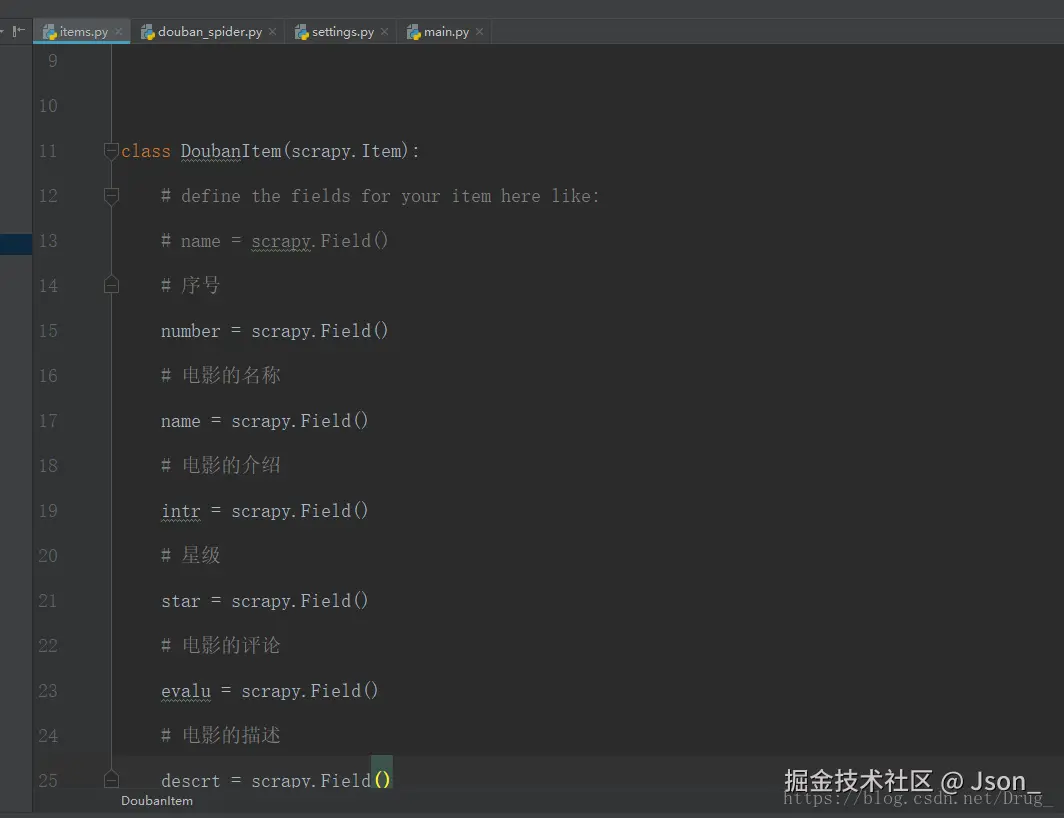Screen dimensions: 1064x818
Task: Click line number 15 in the gutter
Action: click(x=48, y=331)
